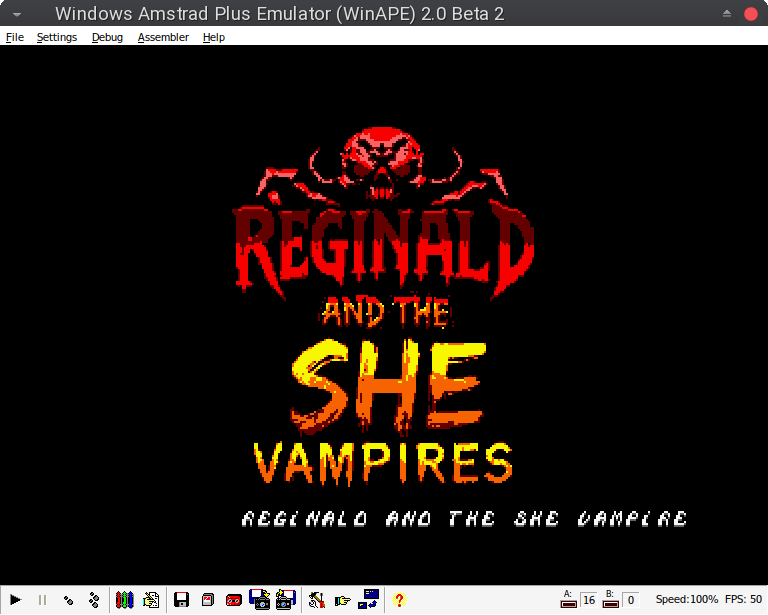Screen dimensions: 768x615
Task: Open the tools settings wrench icon
Action: click(316, 599)
